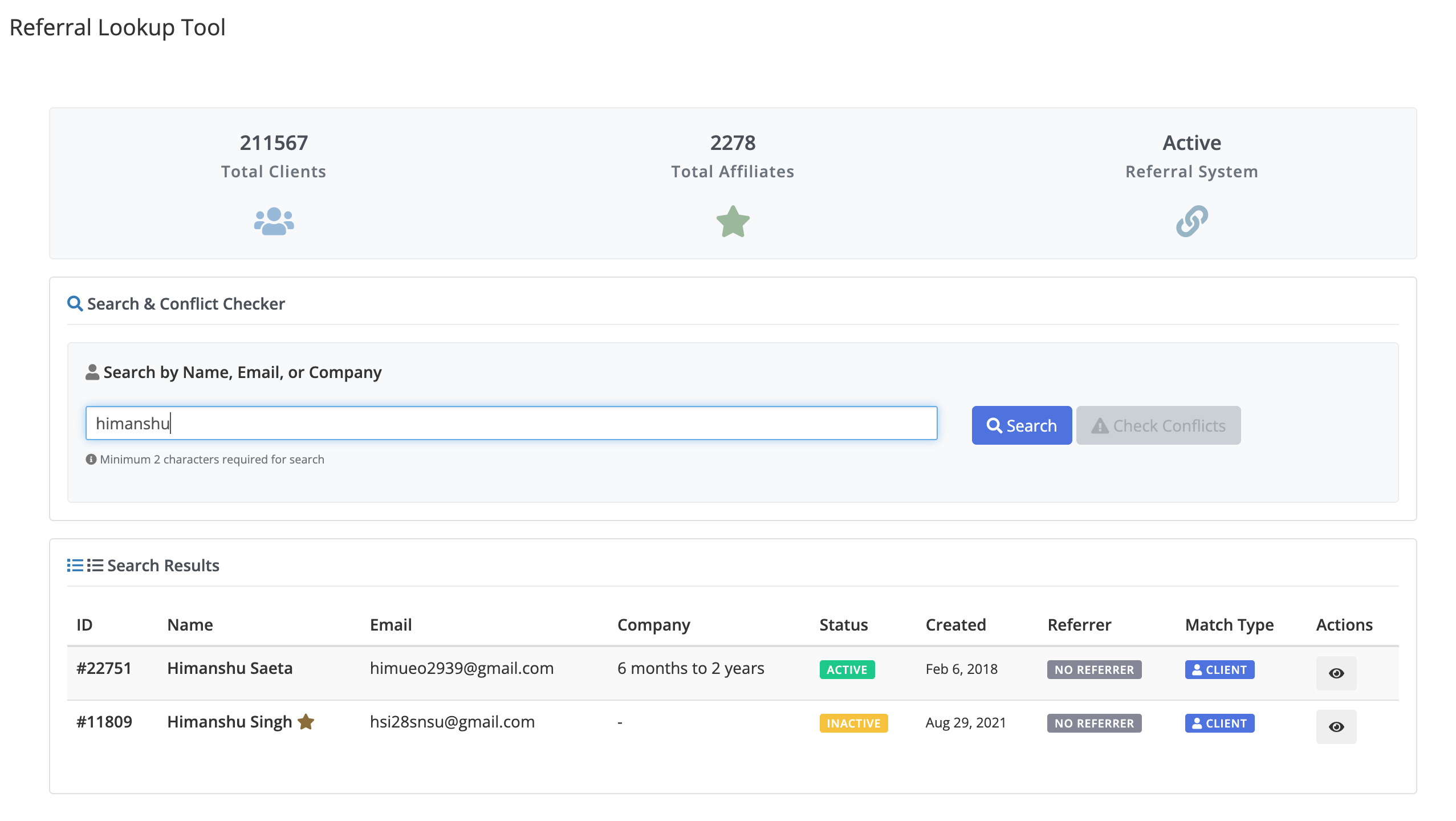View details for Himanshu Saeta with eye icon
1456x821 pixels.
pyautogui.click(x=1336, y=673)
